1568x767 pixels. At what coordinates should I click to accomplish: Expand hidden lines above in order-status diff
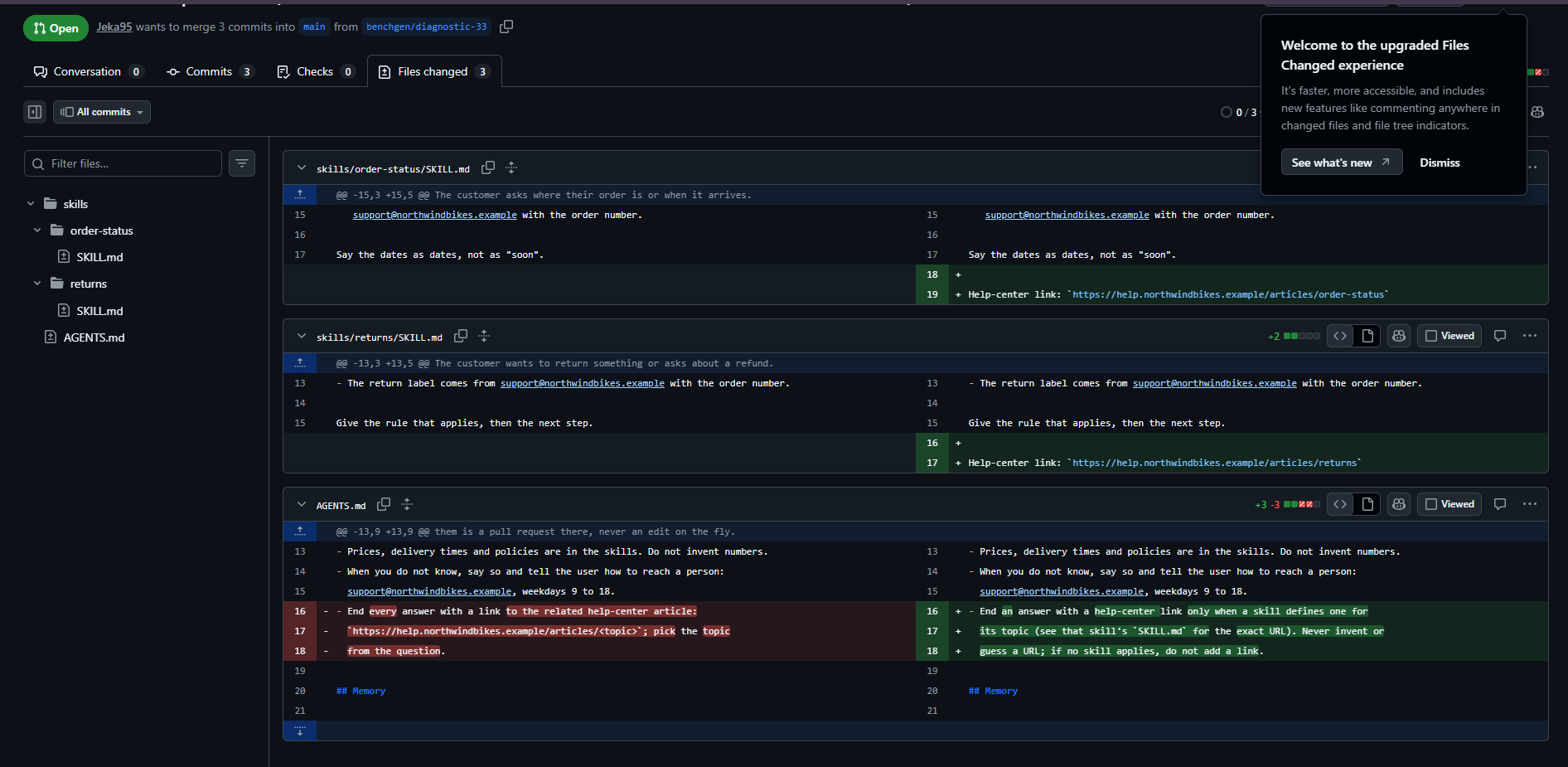coord(300,195)
